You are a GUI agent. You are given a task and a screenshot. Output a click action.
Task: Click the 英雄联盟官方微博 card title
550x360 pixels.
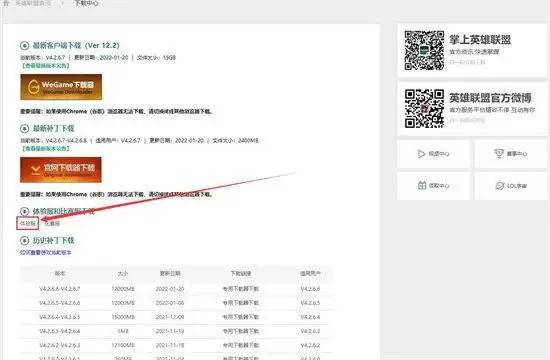pos(490,98)
